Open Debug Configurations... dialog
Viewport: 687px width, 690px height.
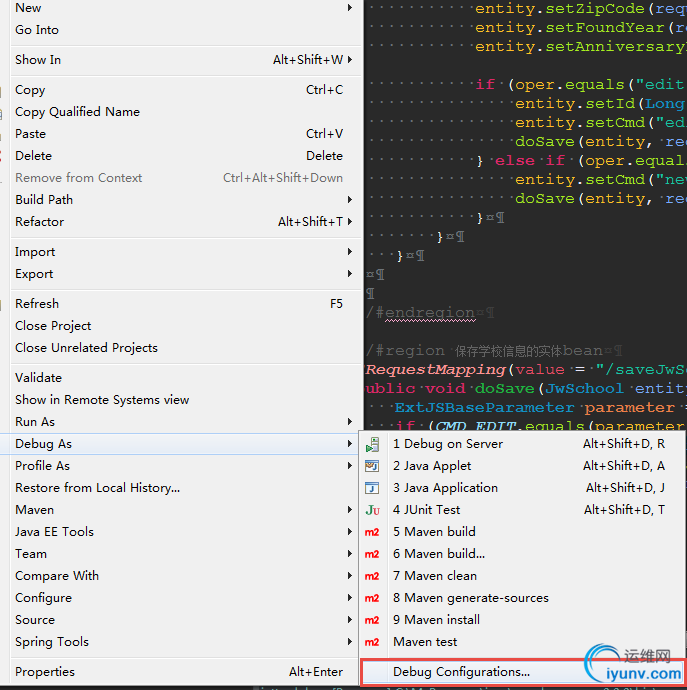click(x=522, y=672)
